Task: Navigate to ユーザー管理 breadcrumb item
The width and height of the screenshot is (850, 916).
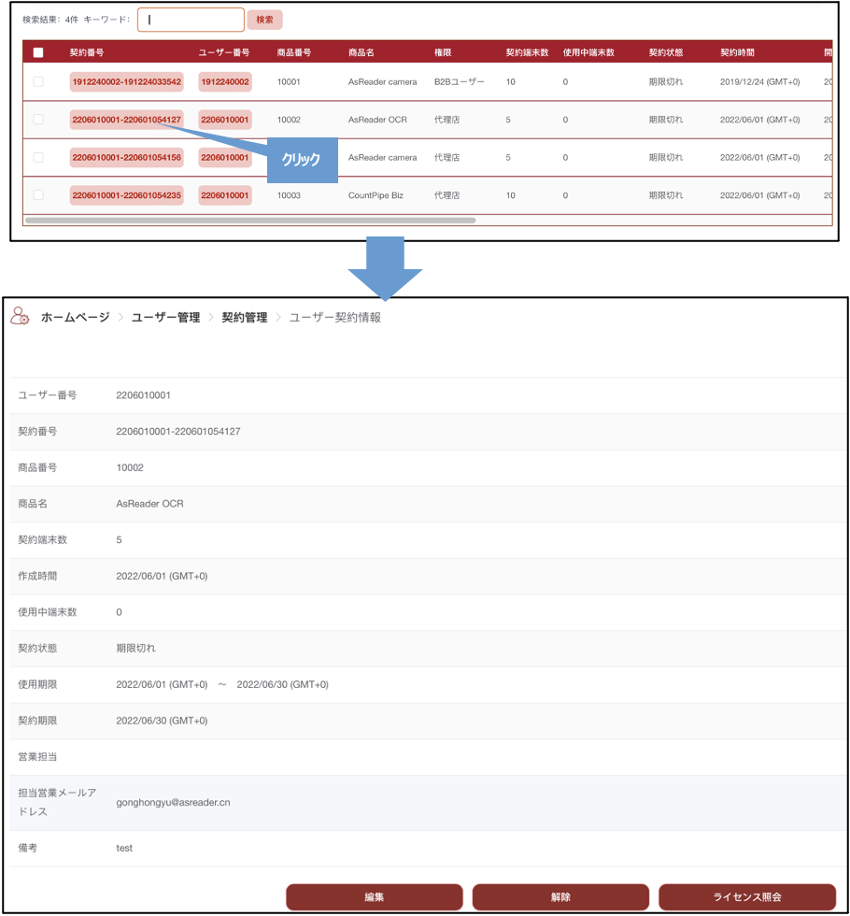Action: [166, 317]
